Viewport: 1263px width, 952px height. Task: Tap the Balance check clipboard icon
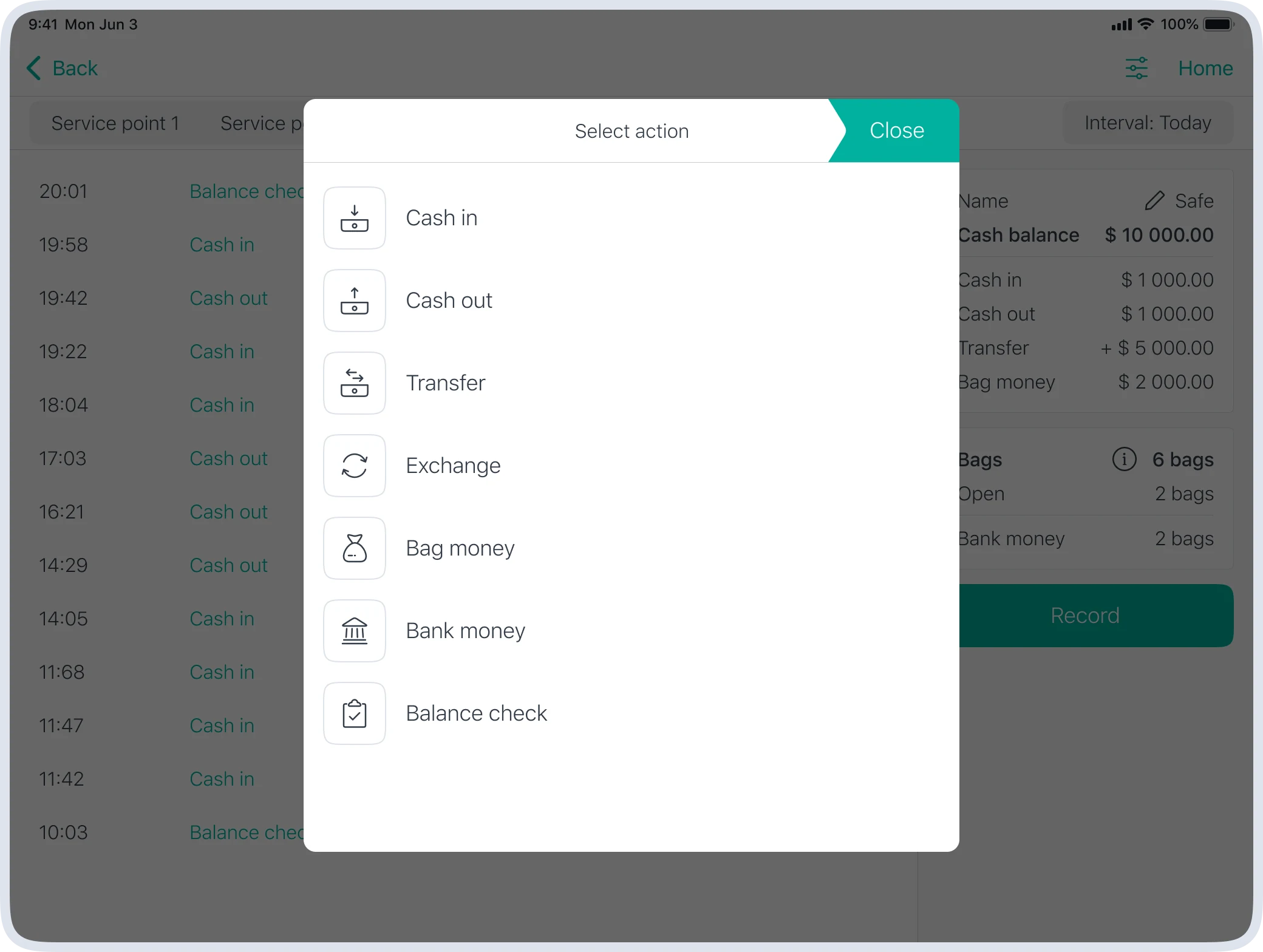pyautogui.click(x=355, y=713)
